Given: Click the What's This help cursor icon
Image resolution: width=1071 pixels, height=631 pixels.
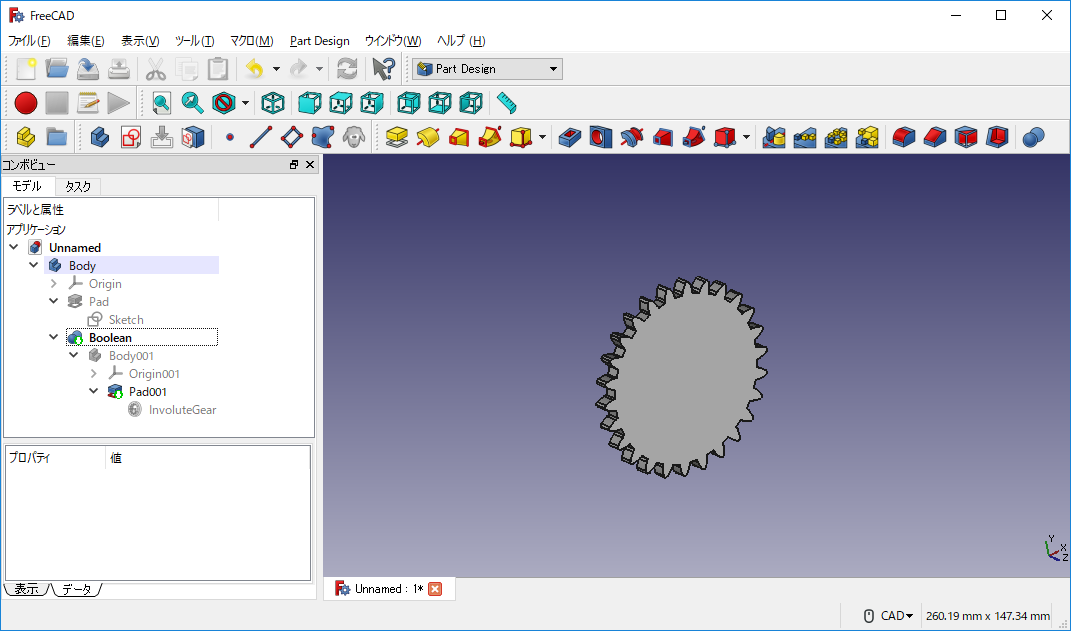Looking at the screenshot, I should 383,69.
